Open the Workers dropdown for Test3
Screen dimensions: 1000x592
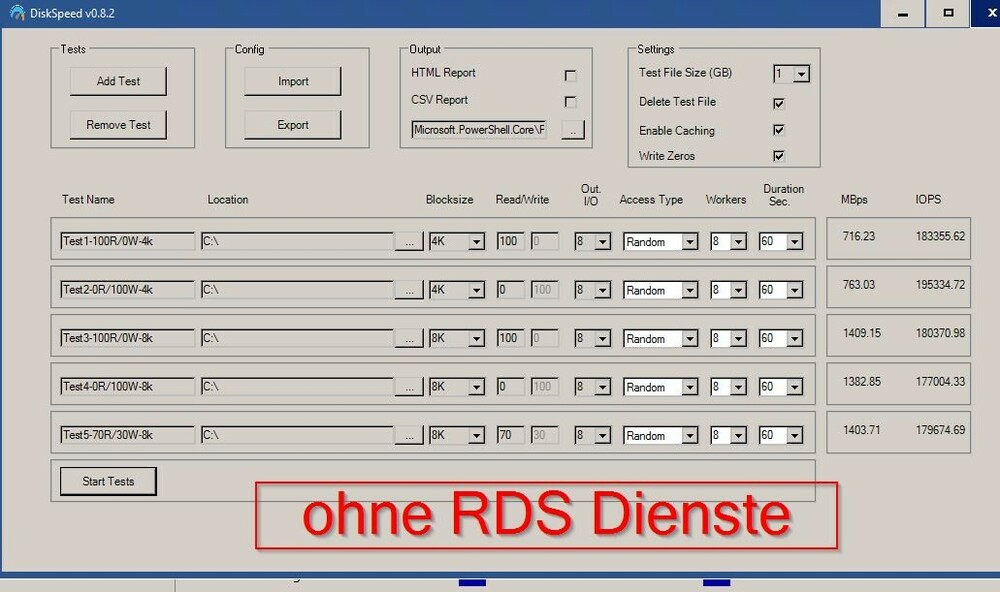point(739,338)
